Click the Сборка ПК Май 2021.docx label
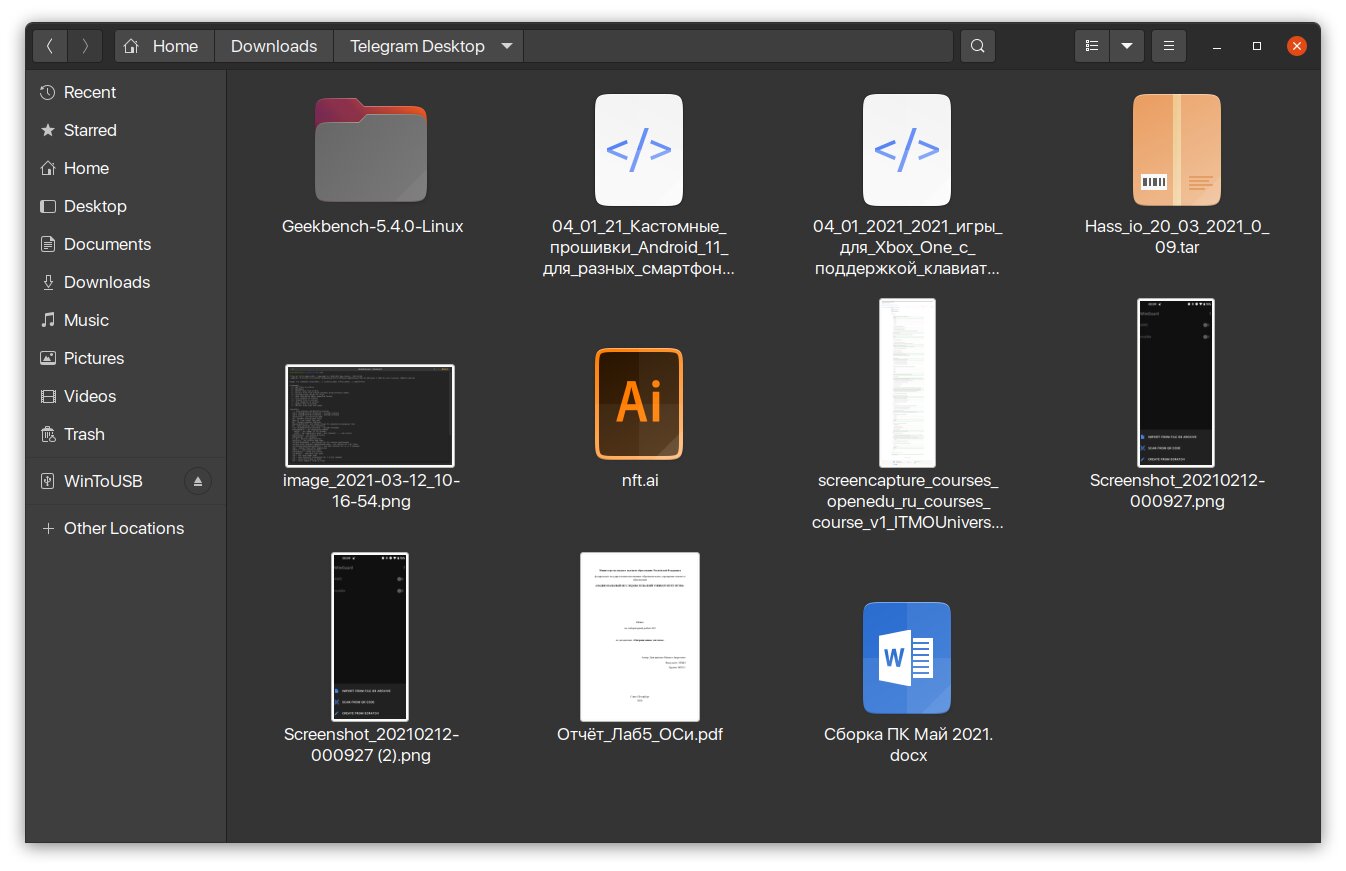Viewport: 1346px width, 871px height. 908,745
